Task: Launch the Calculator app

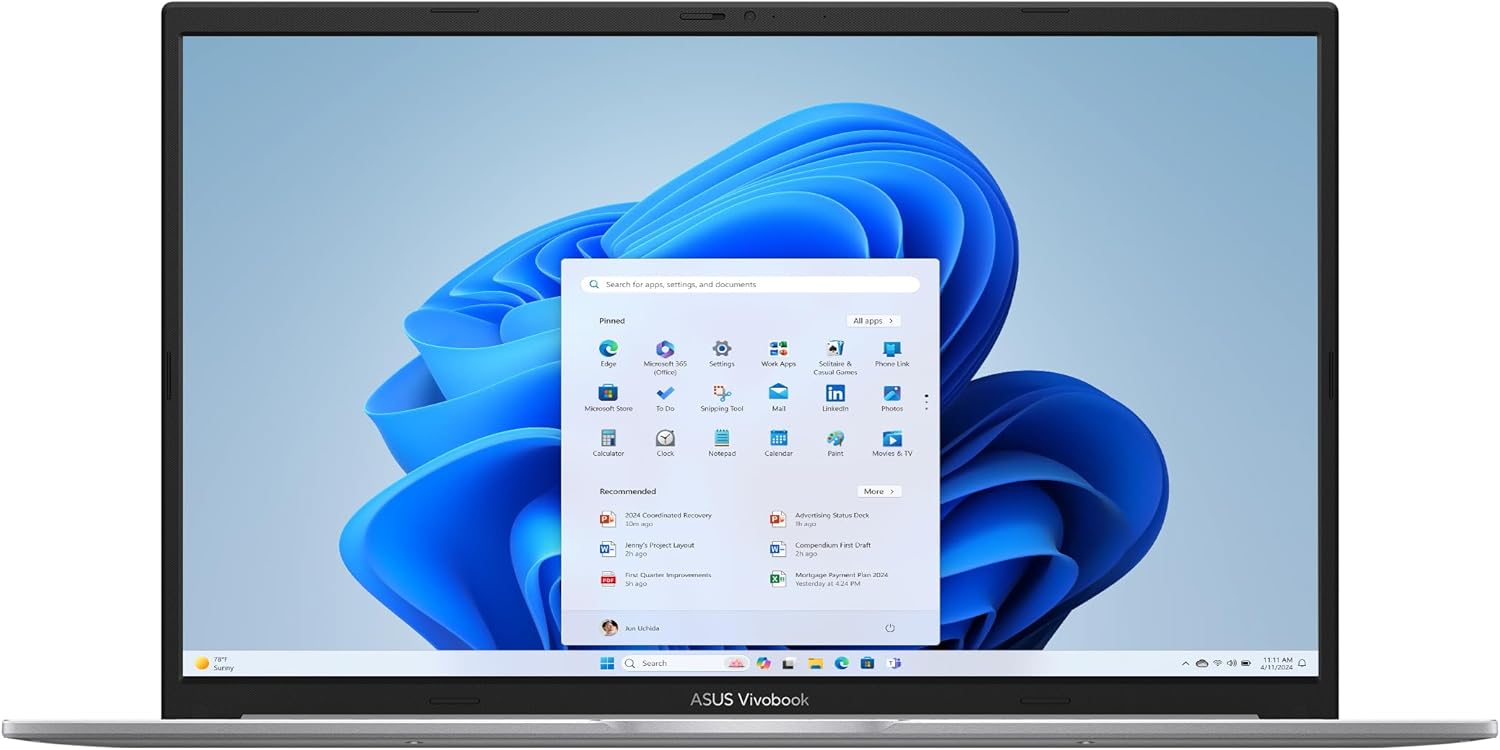Action: pos(608,438)
